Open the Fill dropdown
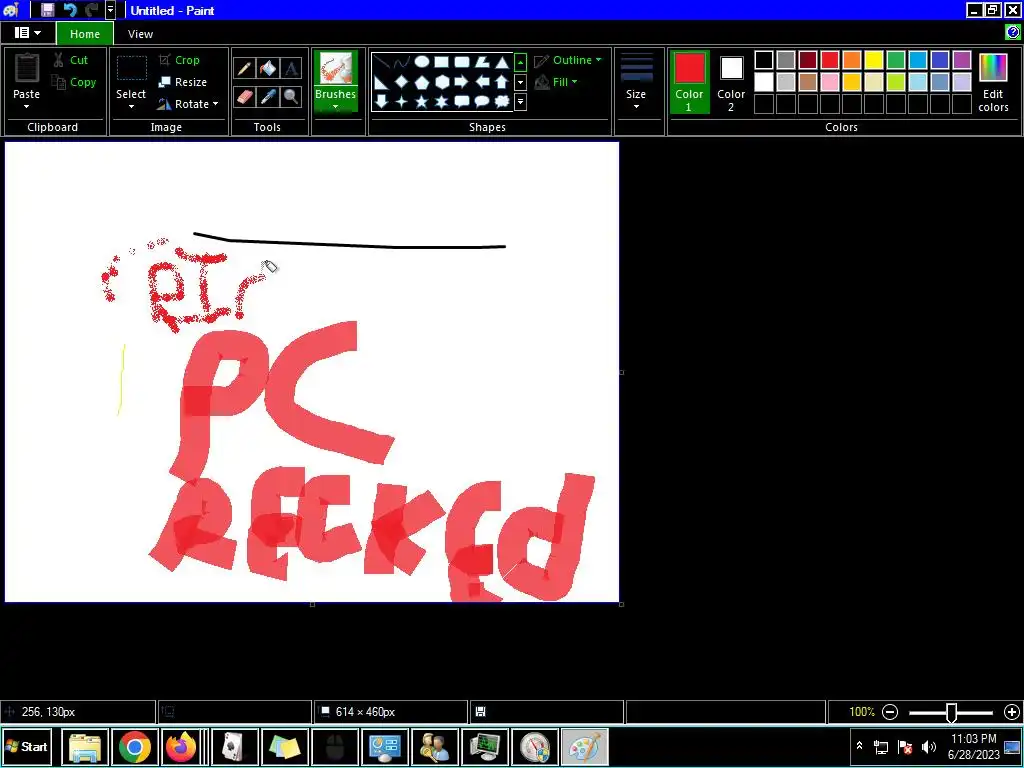This screenshot has height=768, width=1024. point(556,82)
